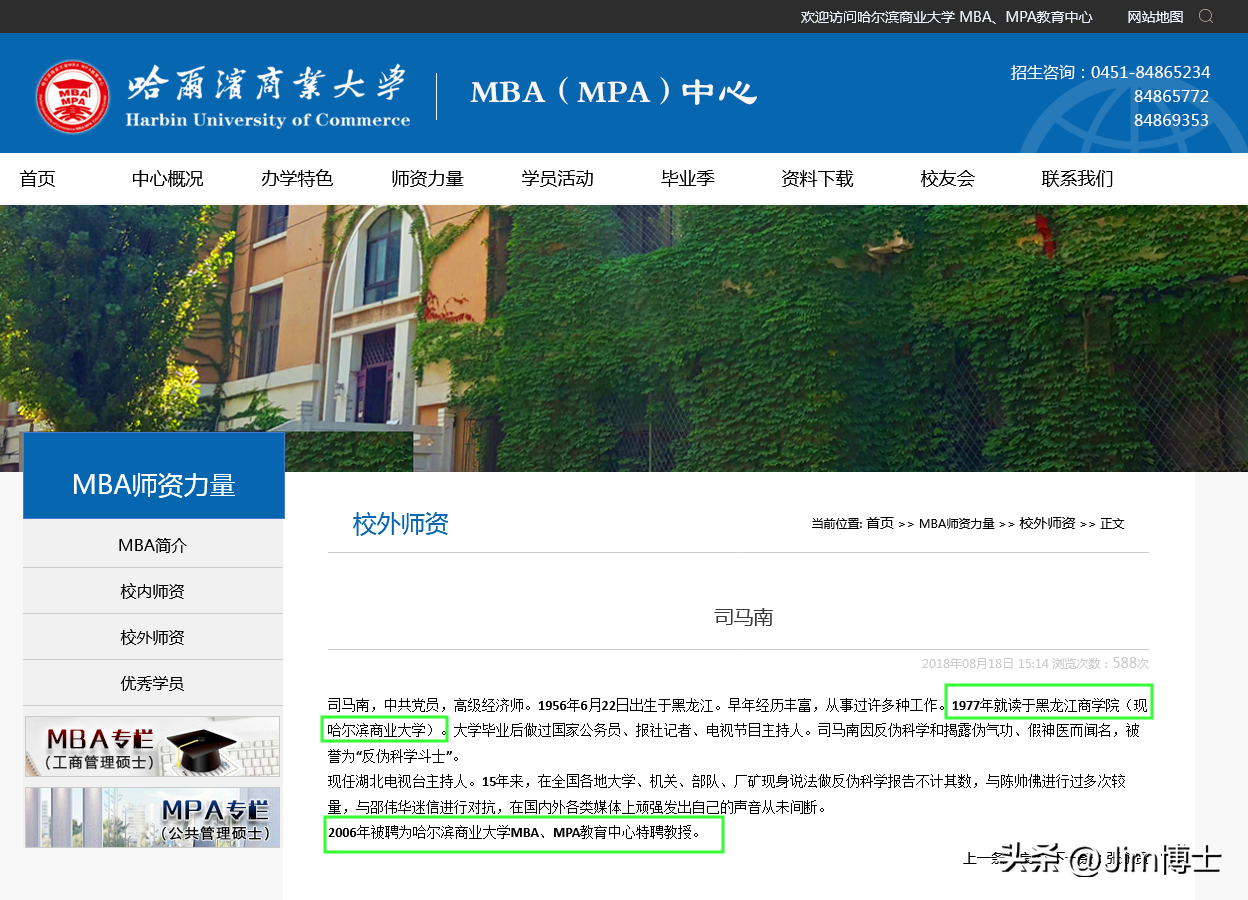
Task: Click 校外师资 in the breadcrumb trail
Action: tap(1047, 523)
